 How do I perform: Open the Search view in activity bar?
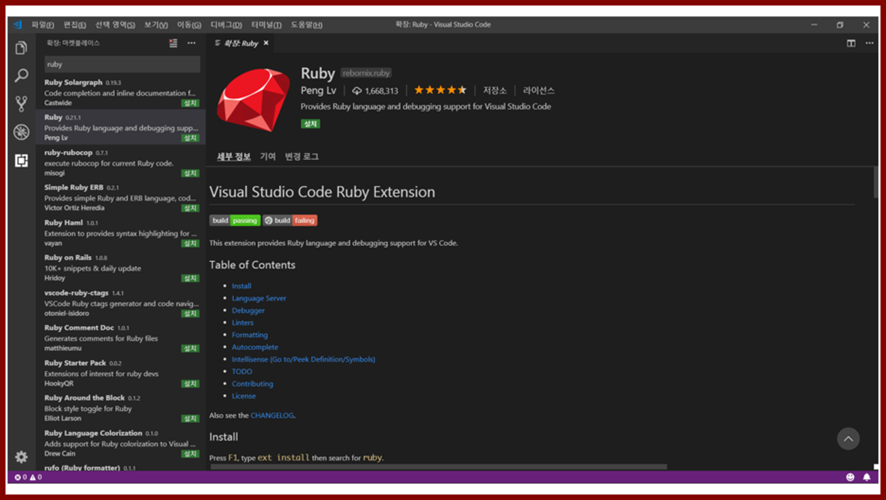point(21,75)
